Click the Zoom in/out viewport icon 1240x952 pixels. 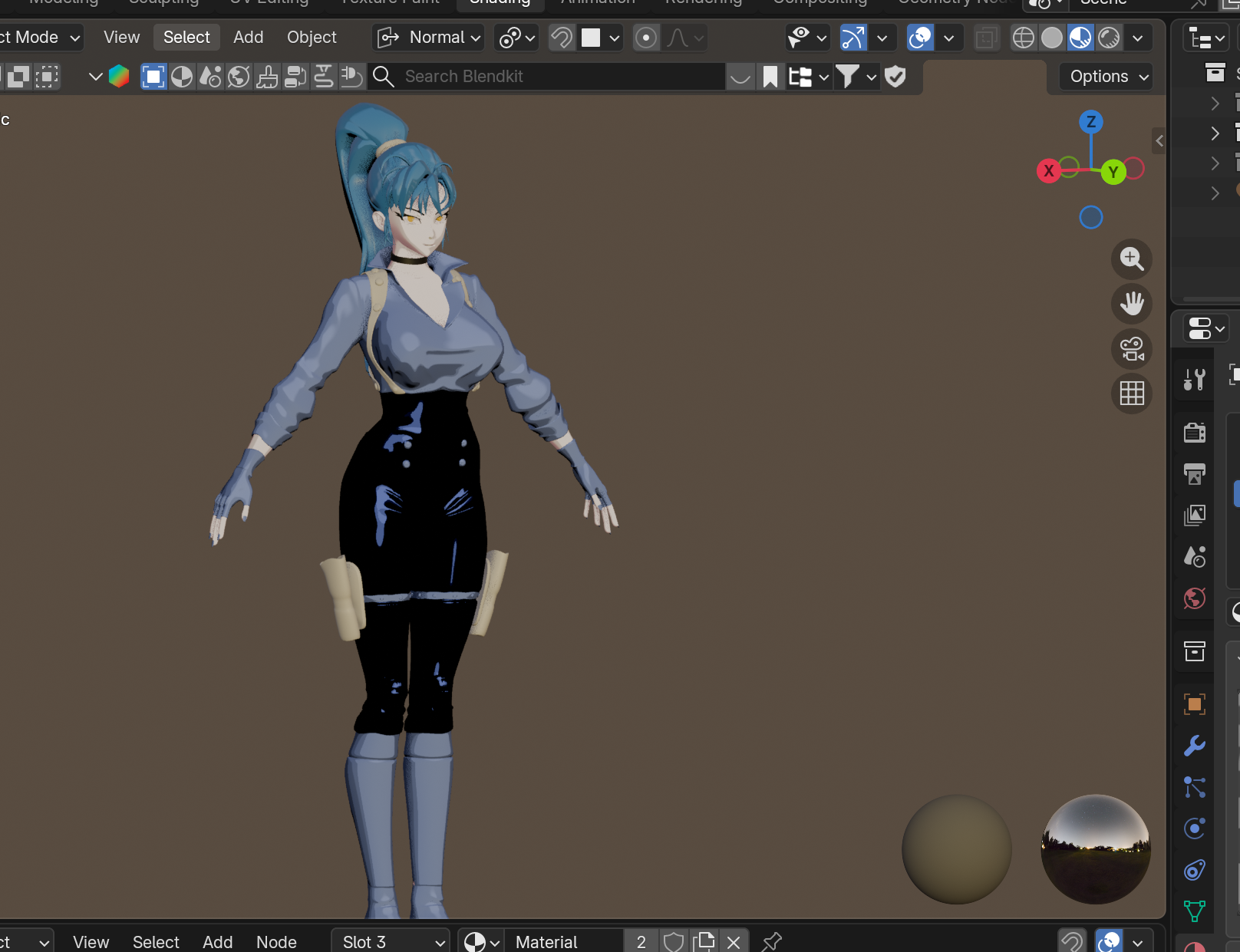point(1132,259)
